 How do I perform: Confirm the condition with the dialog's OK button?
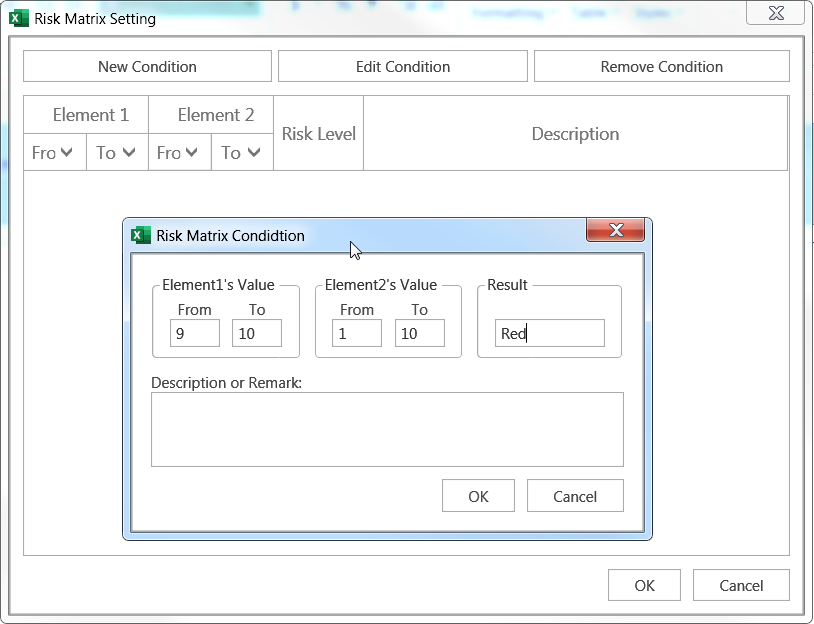pyautogui.click(x=478, y=496)
